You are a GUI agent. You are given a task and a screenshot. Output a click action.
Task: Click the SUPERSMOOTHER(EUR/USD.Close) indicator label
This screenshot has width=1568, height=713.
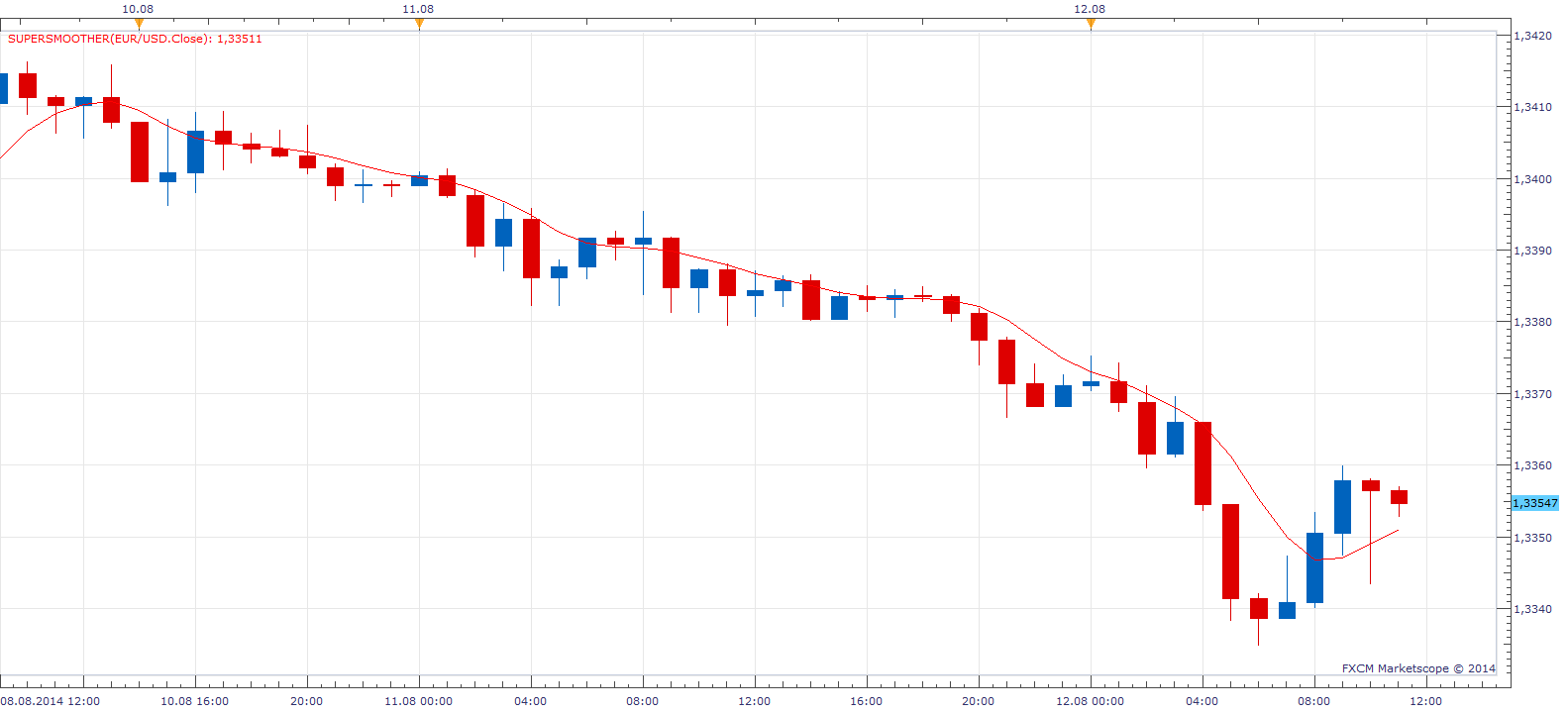click(x=135, y=39)
